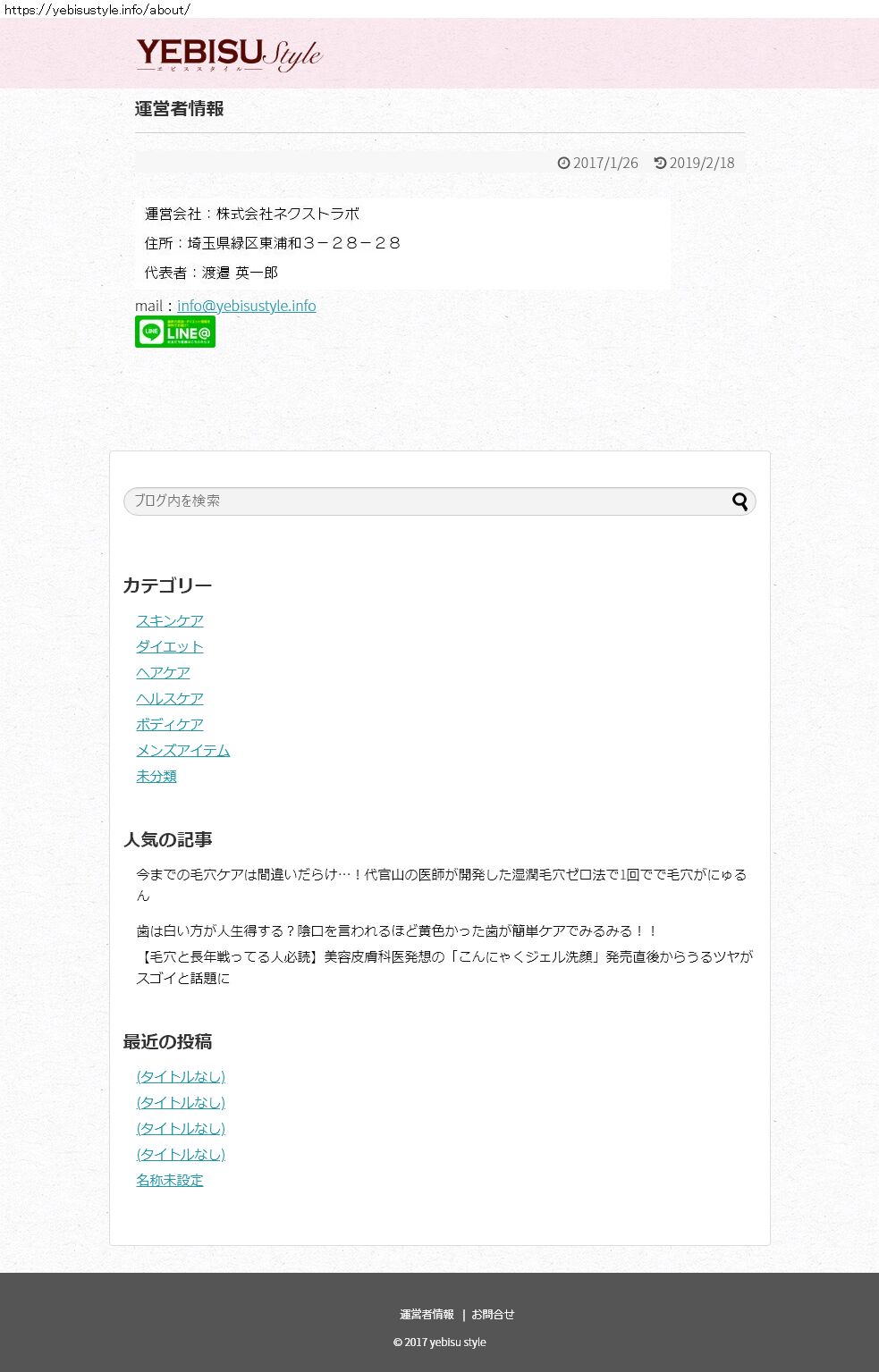The width and height of the screenshot is (879, 1372).
Task: Open the スキンケア category
Action: [170, 621]
